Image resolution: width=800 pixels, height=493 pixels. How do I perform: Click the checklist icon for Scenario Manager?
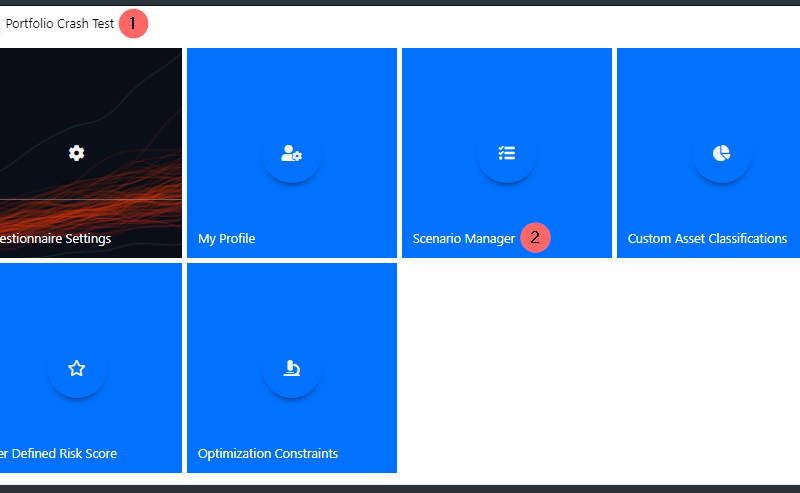click(507, 153)
